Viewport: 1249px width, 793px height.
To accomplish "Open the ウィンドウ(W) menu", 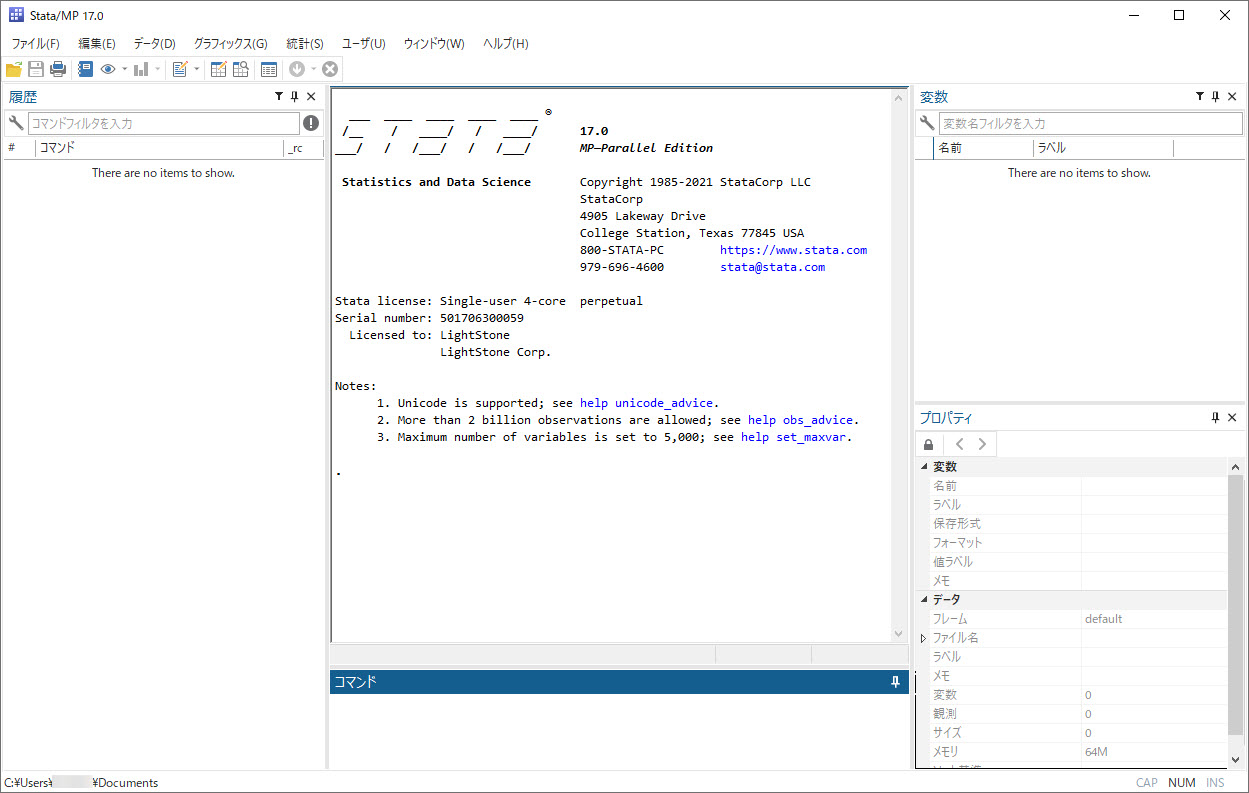I will click(x=434, y=44).
